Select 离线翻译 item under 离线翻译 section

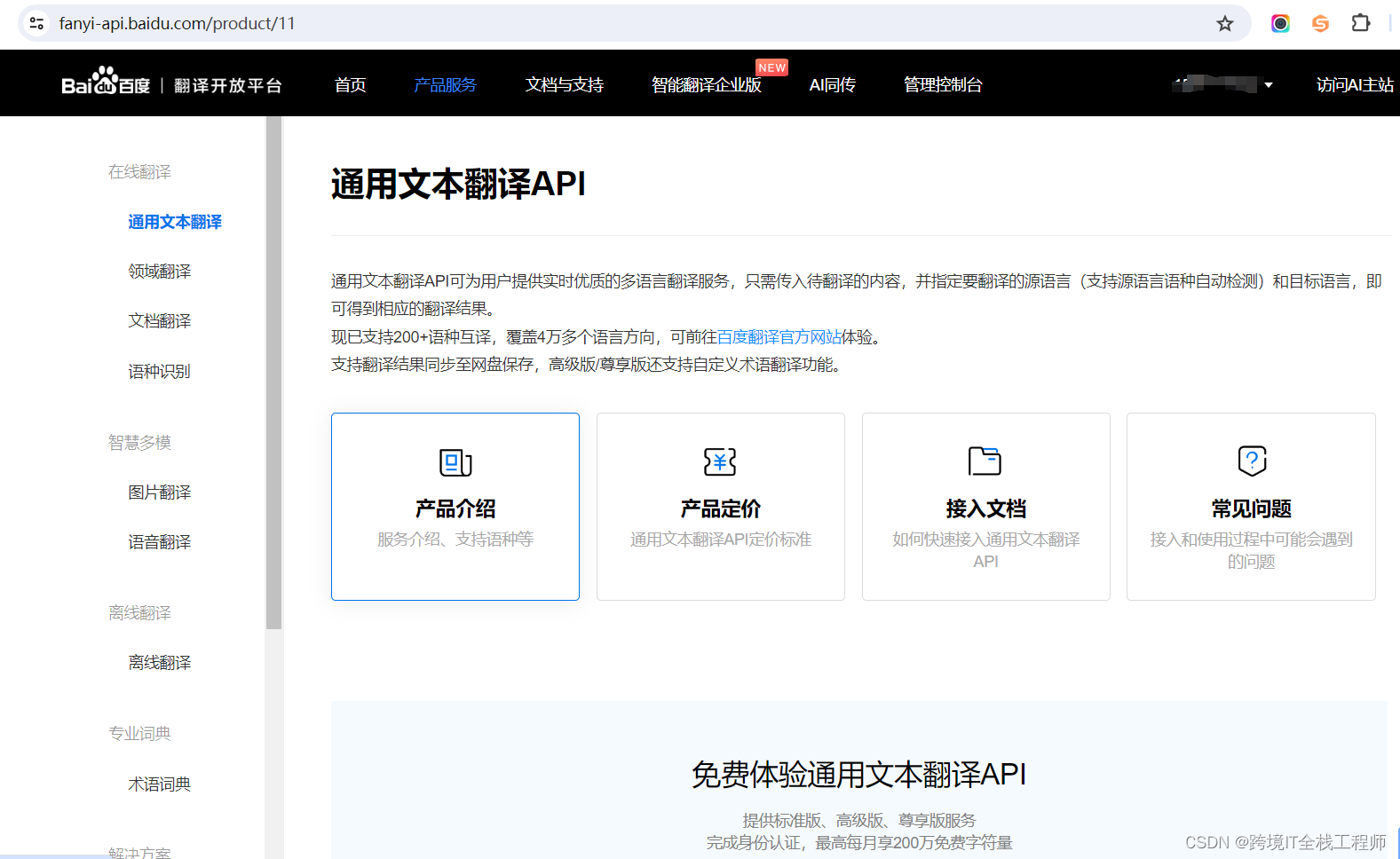(160, 663)
